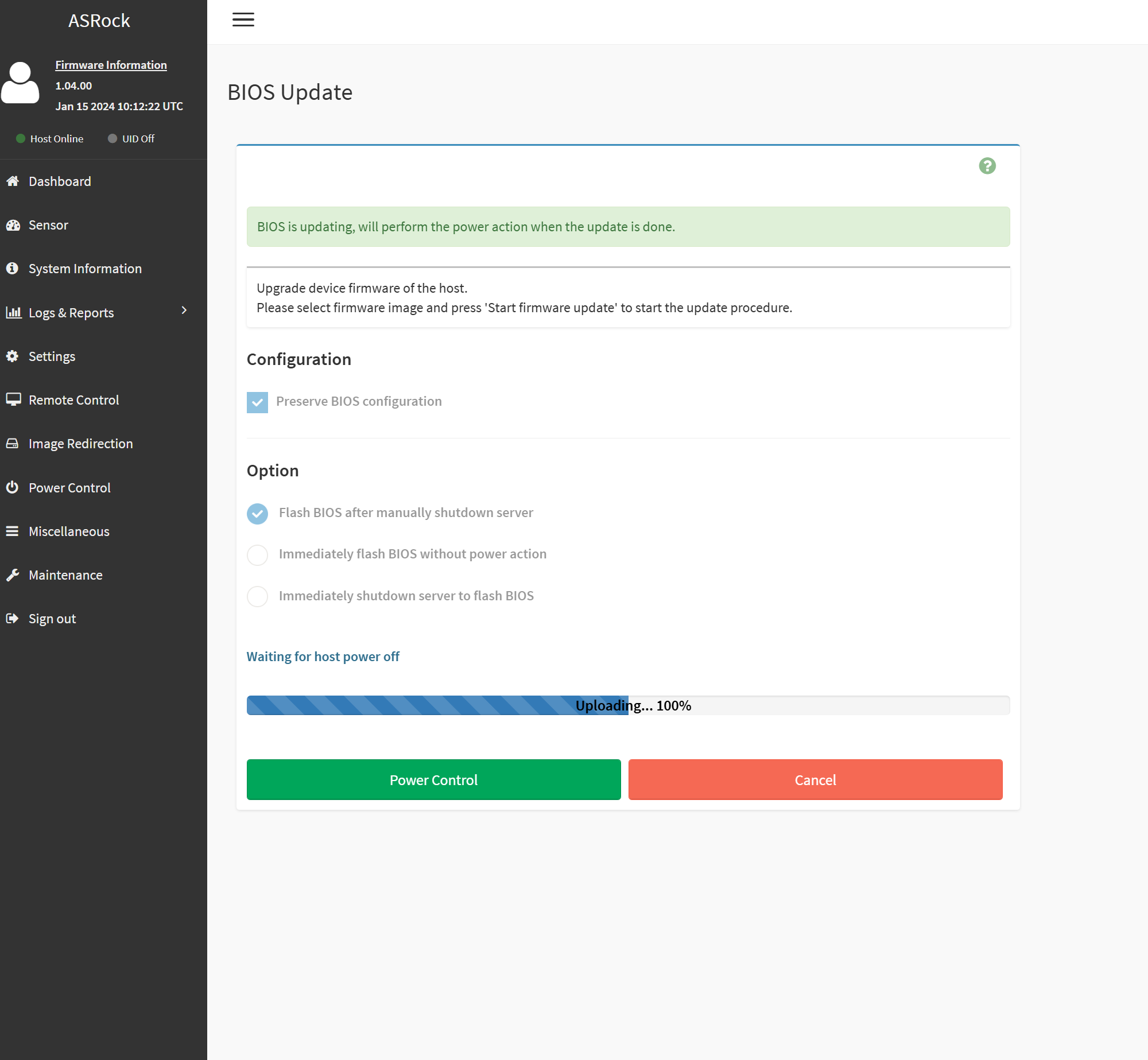Open the Firmware Information link
The height and width of the screenshot is (1060, 1148).
111,65
